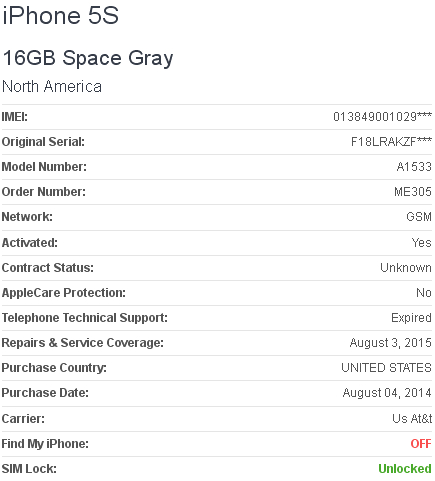Click the Original Serial value
This screenshot has height=481, width=435.
[x=391, y=142]
